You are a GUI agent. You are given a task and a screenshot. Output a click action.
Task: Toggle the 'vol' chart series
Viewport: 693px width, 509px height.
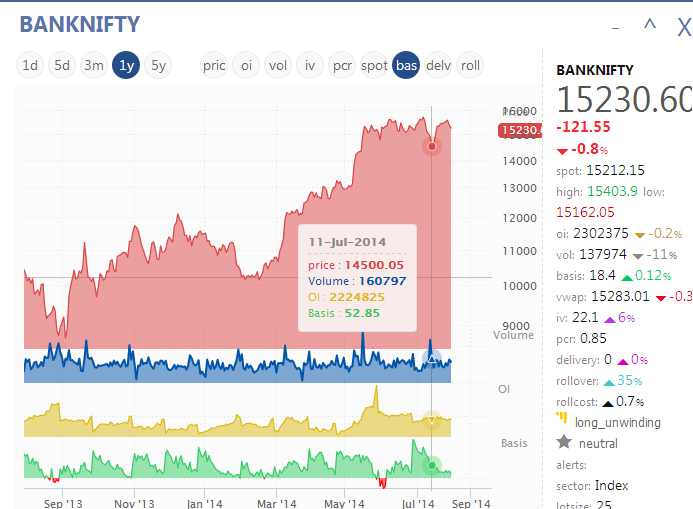(x=278, y=66)
